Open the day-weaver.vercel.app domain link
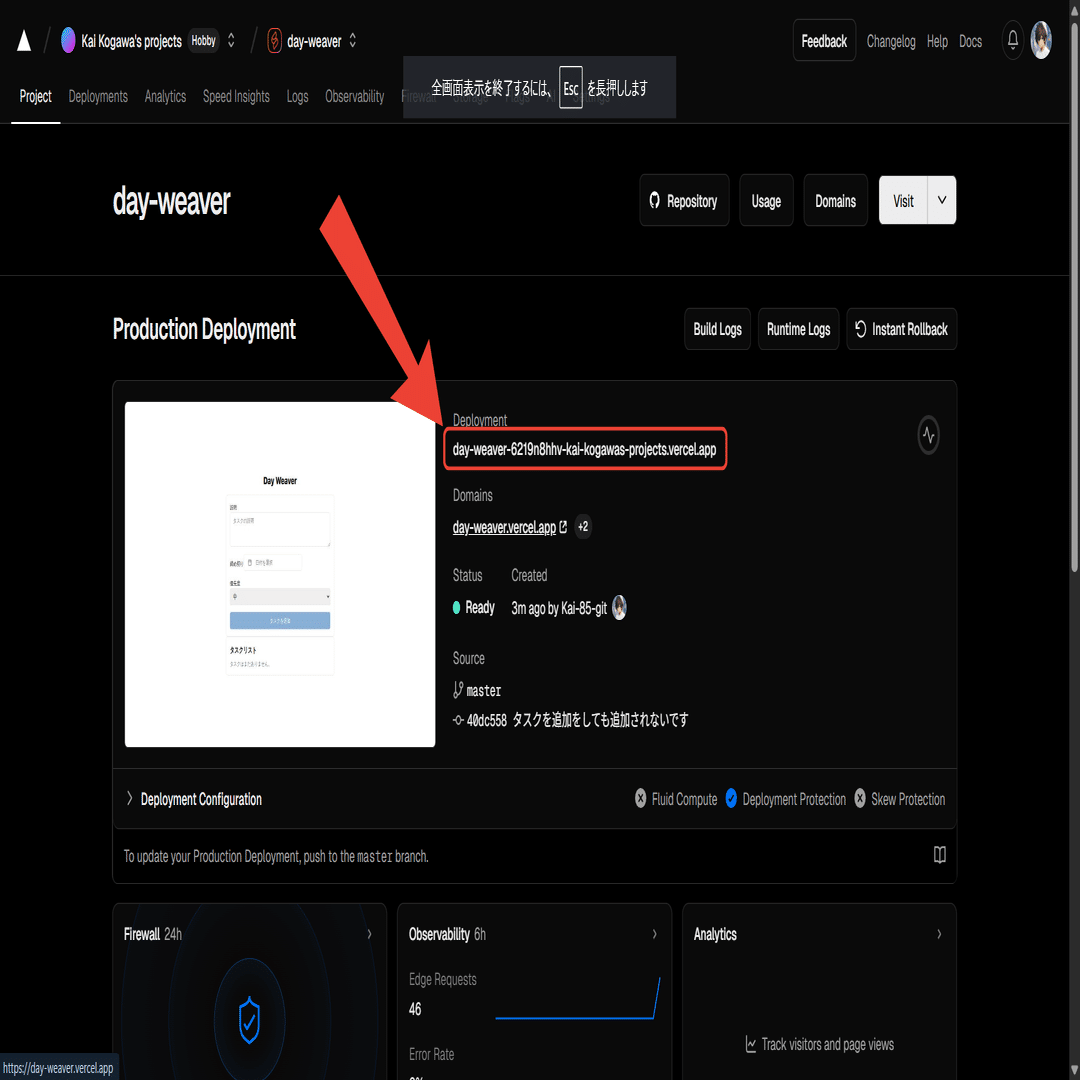The width and height of the screenshot is (1080, 1080). 504,528
